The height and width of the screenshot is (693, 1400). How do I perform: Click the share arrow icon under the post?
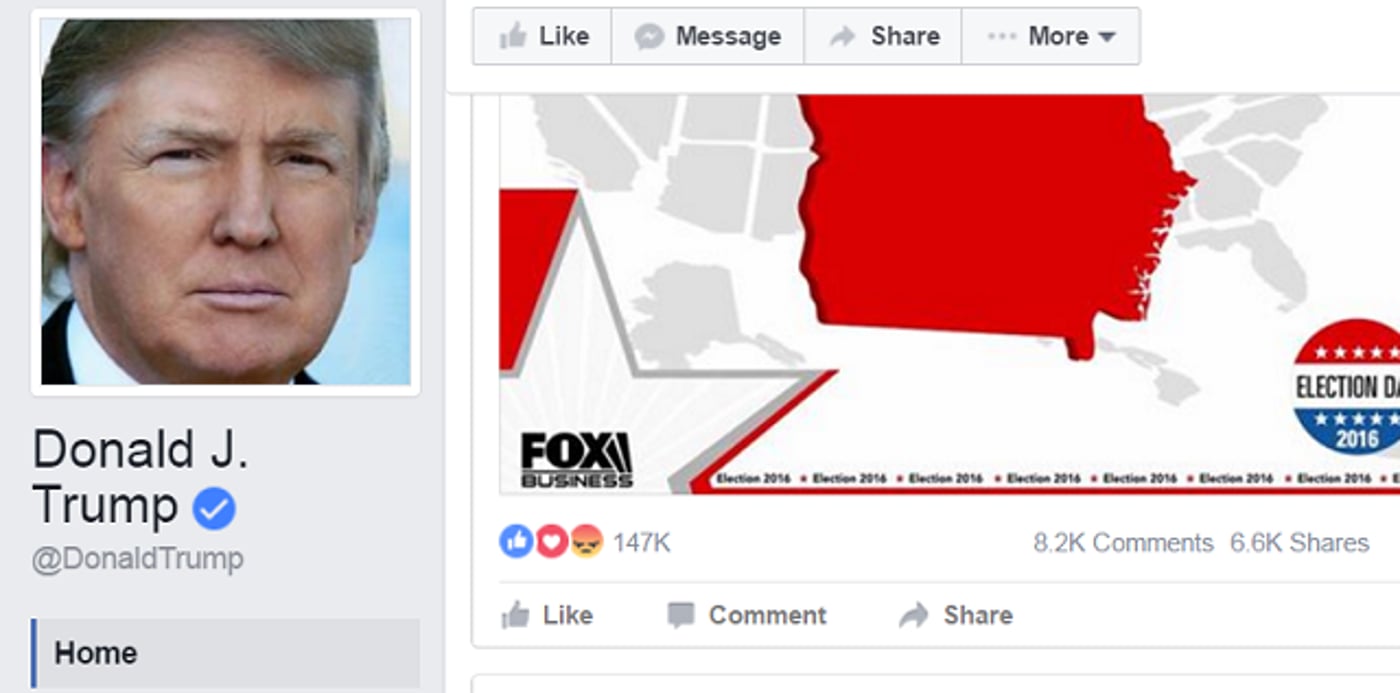pos(914,614)
